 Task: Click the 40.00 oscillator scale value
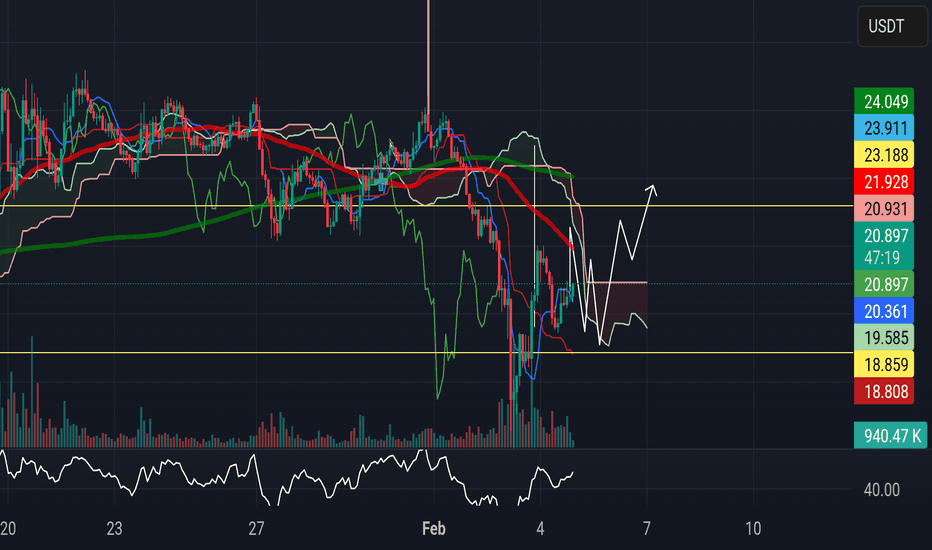point(881,490)
